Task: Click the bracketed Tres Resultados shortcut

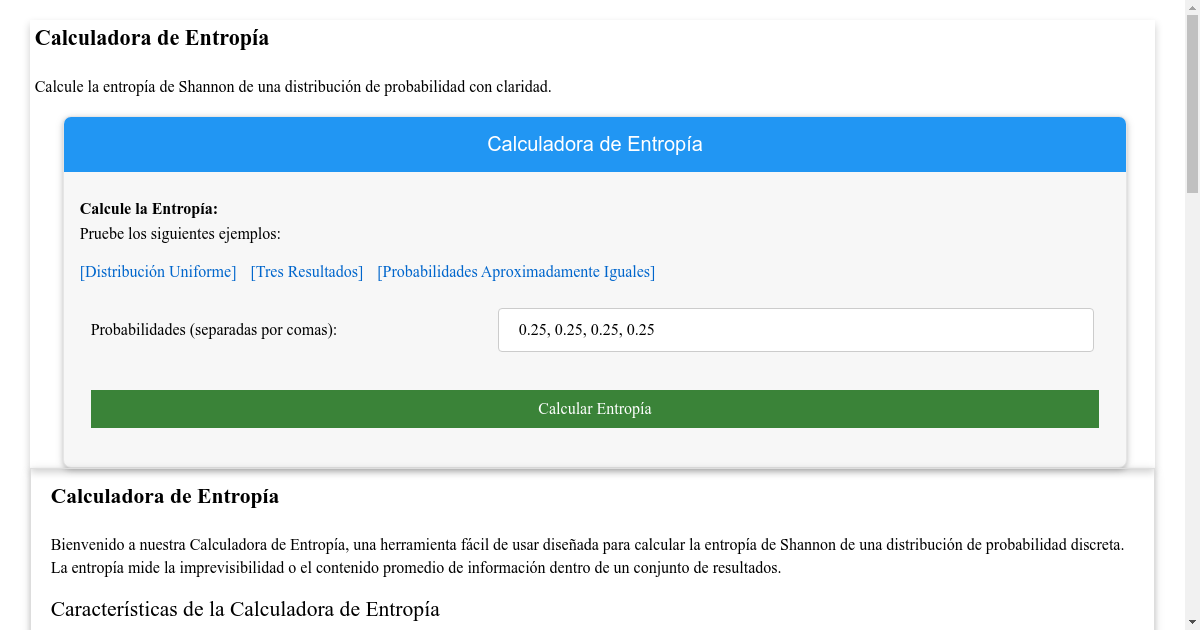Action: tap(306, 271)
